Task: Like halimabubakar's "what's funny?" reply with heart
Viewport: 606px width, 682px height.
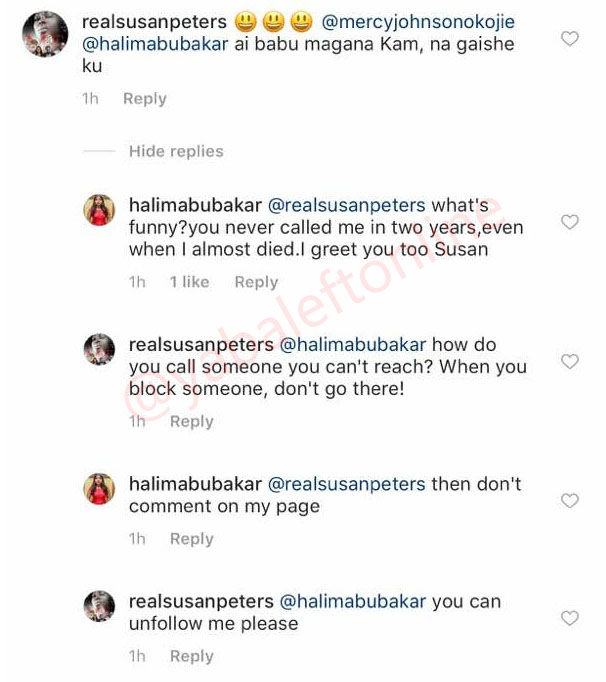Action: [570, 222]
